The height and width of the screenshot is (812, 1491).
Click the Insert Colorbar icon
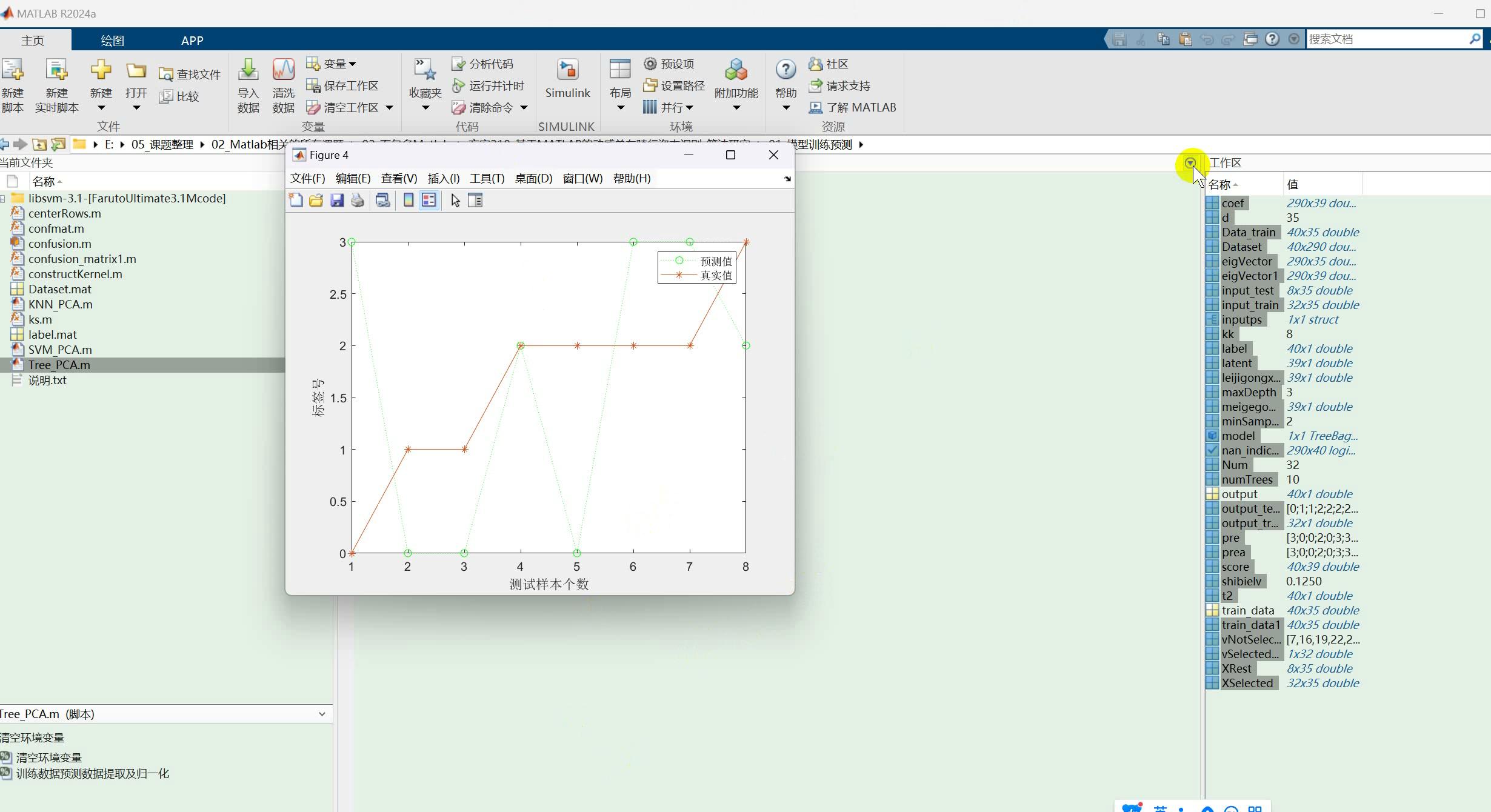(409, 201)
